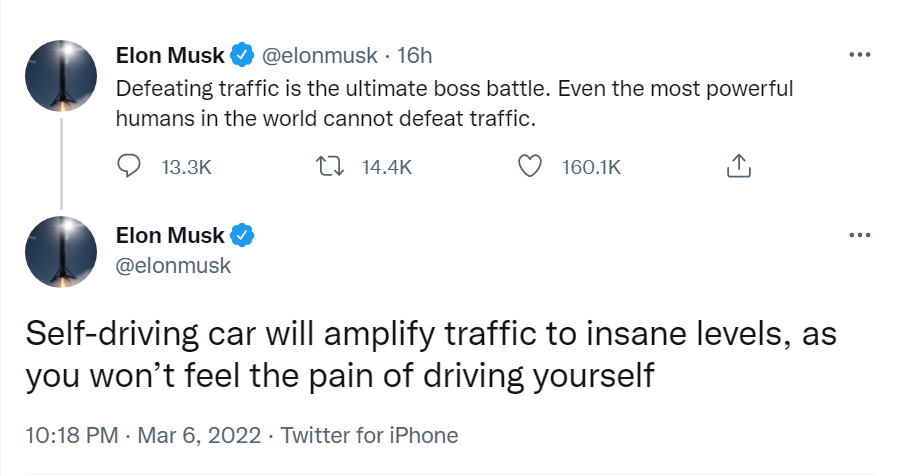The width and height of the screenshot is (898, 476).
Task: Click the verified badge on the first tweet
Action: tap(243, 53)
